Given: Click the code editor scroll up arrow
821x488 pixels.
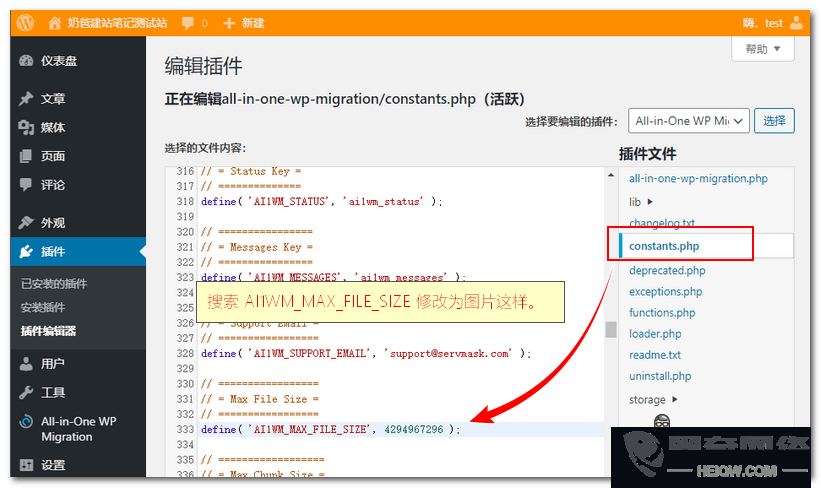Looking at the screenshot, I should pyautogui.click(x=611, y=175).
